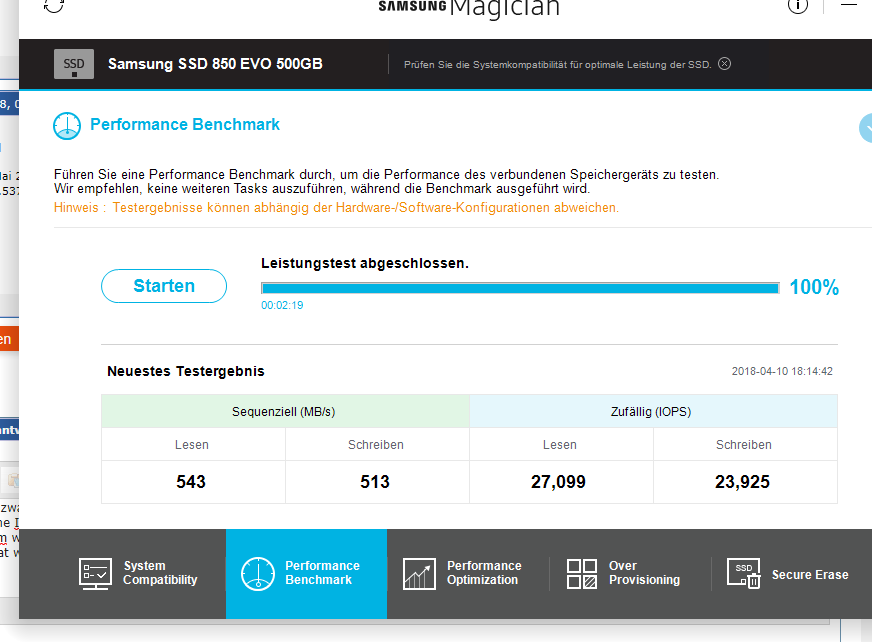The image size is (872, 642).
Task: Open Over Provisioning tab
Action: click(630, 574)
